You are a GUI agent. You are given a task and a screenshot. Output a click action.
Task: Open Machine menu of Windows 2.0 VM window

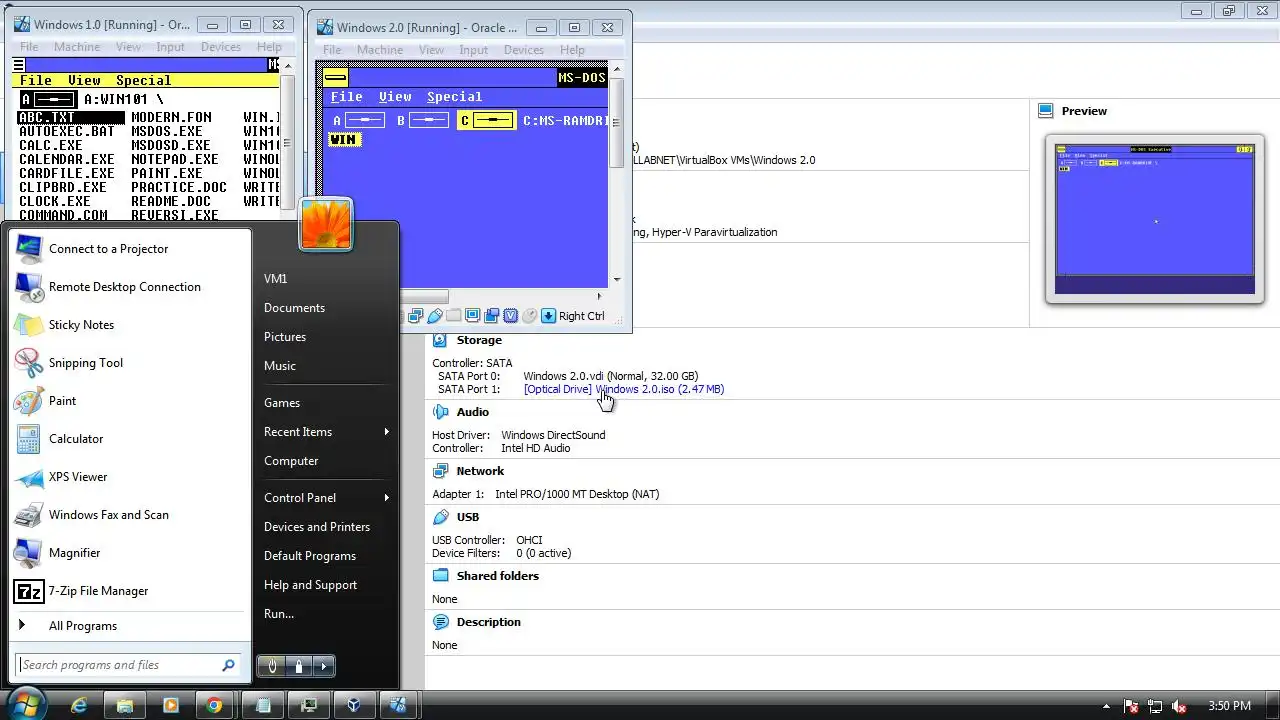380,50
